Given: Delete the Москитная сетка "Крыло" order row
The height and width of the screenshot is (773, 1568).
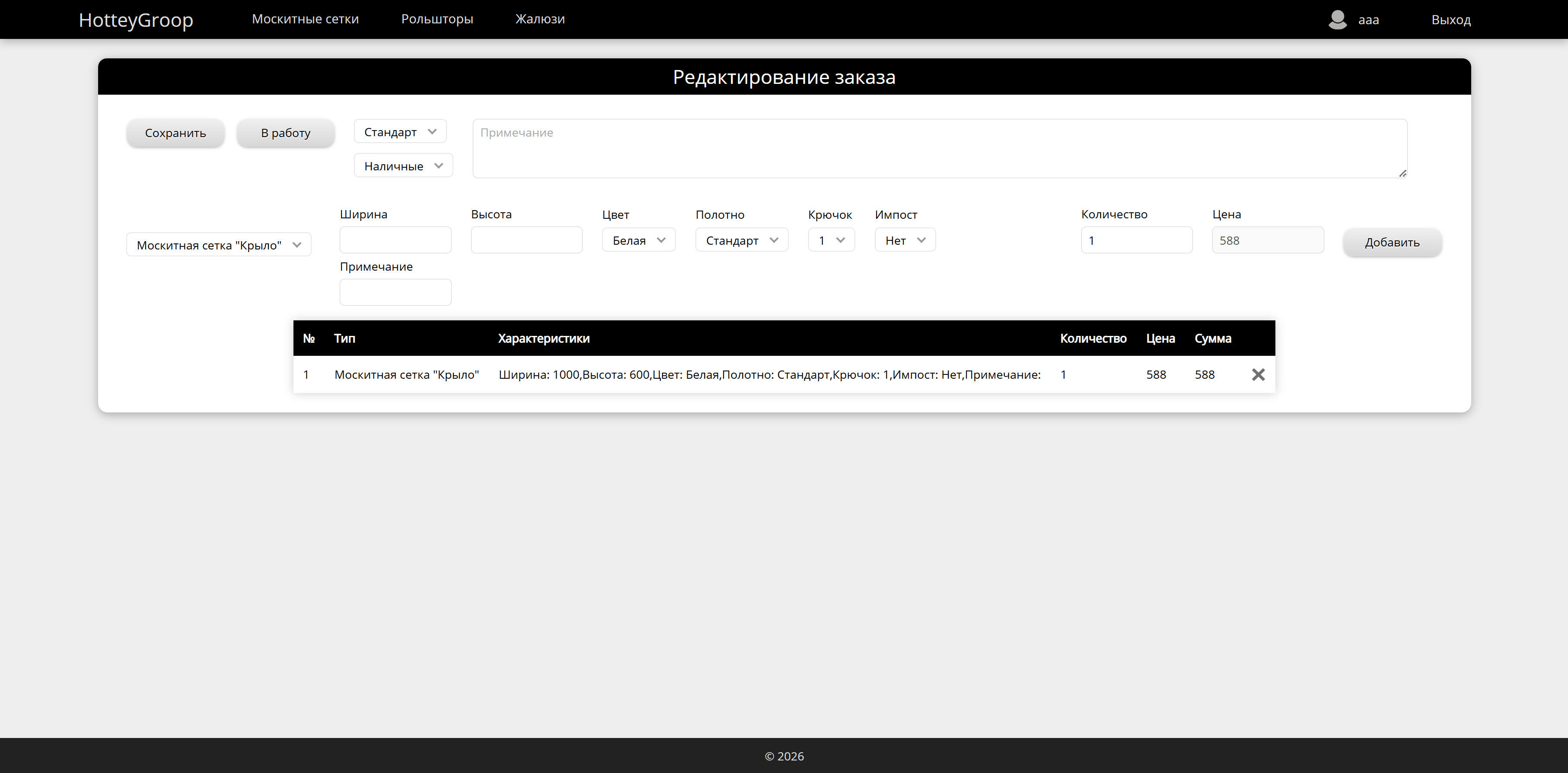Looking at the screenshot, I should point(1258,374).
